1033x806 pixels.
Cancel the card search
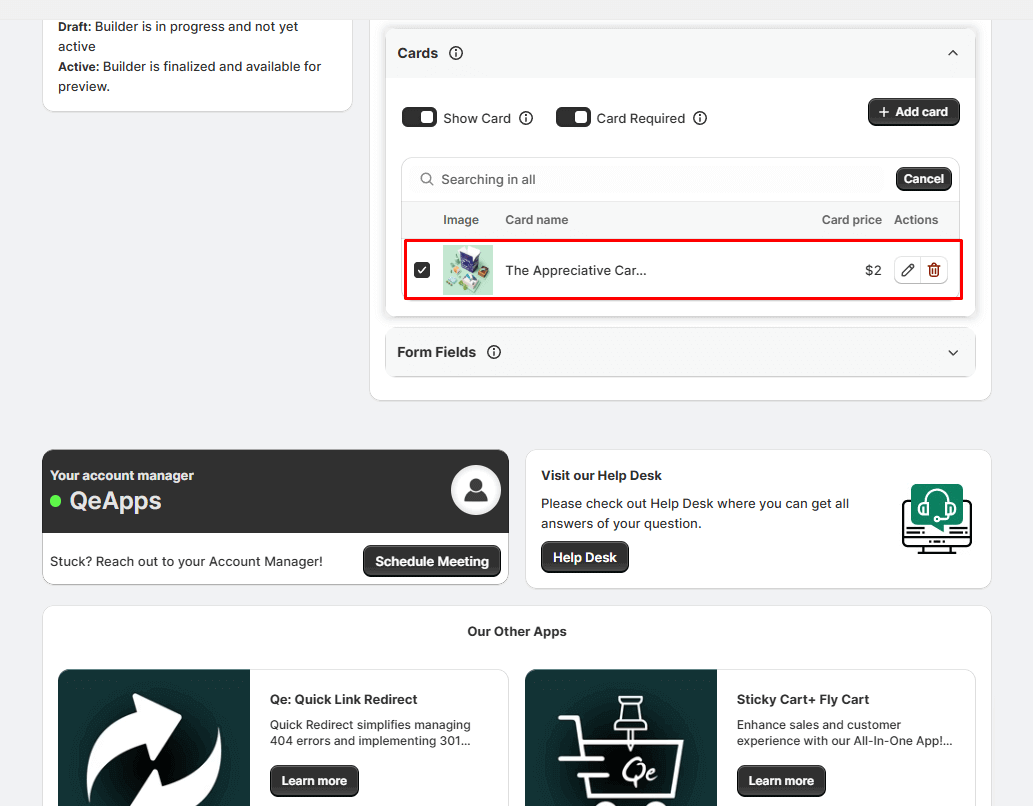coord(923,179)
